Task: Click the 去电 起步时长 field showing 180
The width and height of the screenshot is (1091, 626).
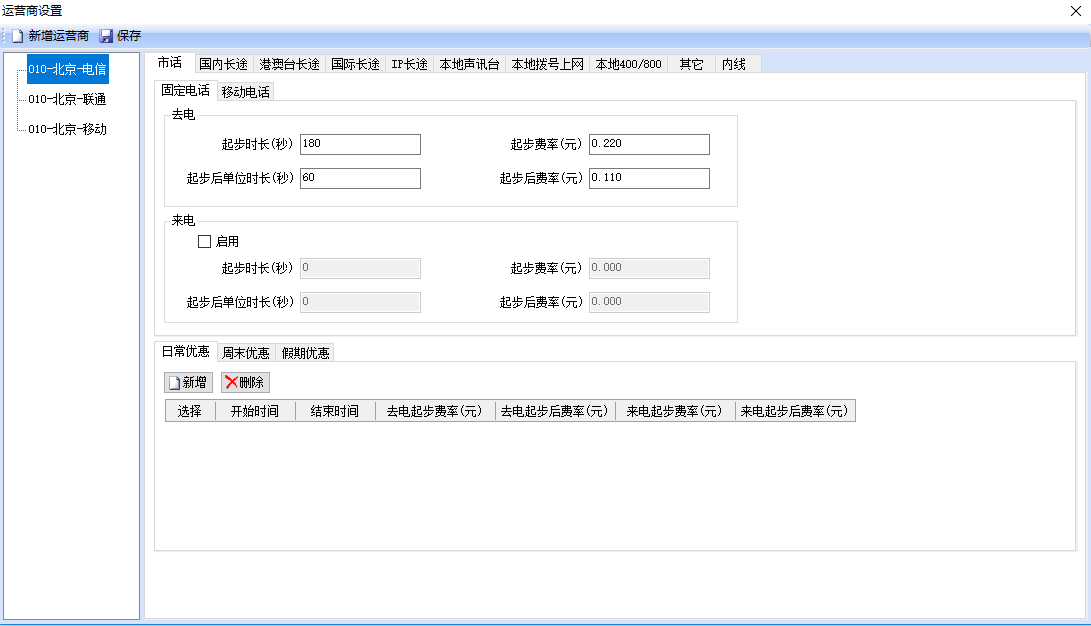Action: (x=360, y=145)
